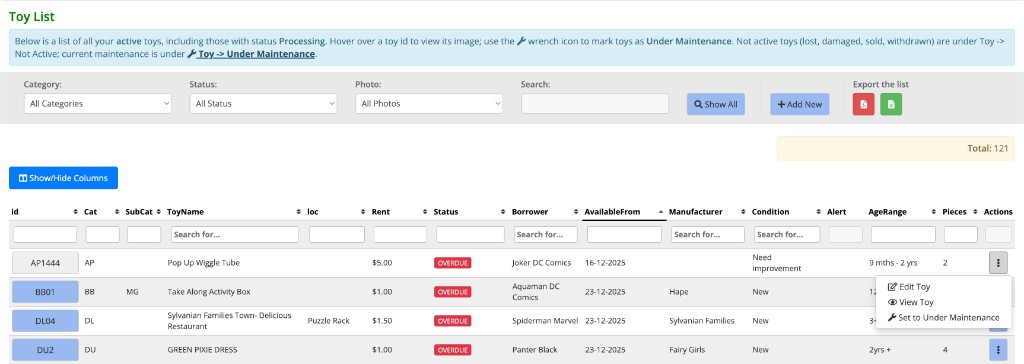Click toy id button AP1444
1024x364 pixels.
[x=45, y=263]
